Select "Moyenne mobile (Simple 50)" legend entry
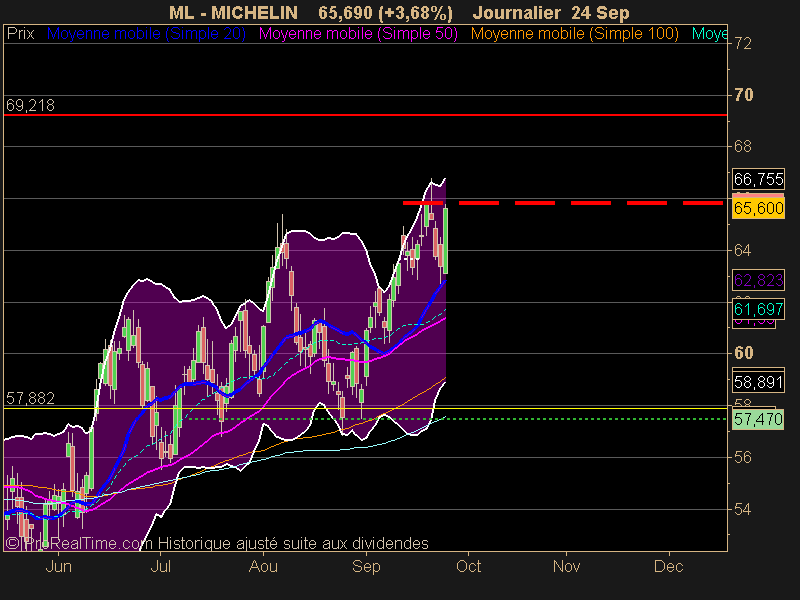 358,34
